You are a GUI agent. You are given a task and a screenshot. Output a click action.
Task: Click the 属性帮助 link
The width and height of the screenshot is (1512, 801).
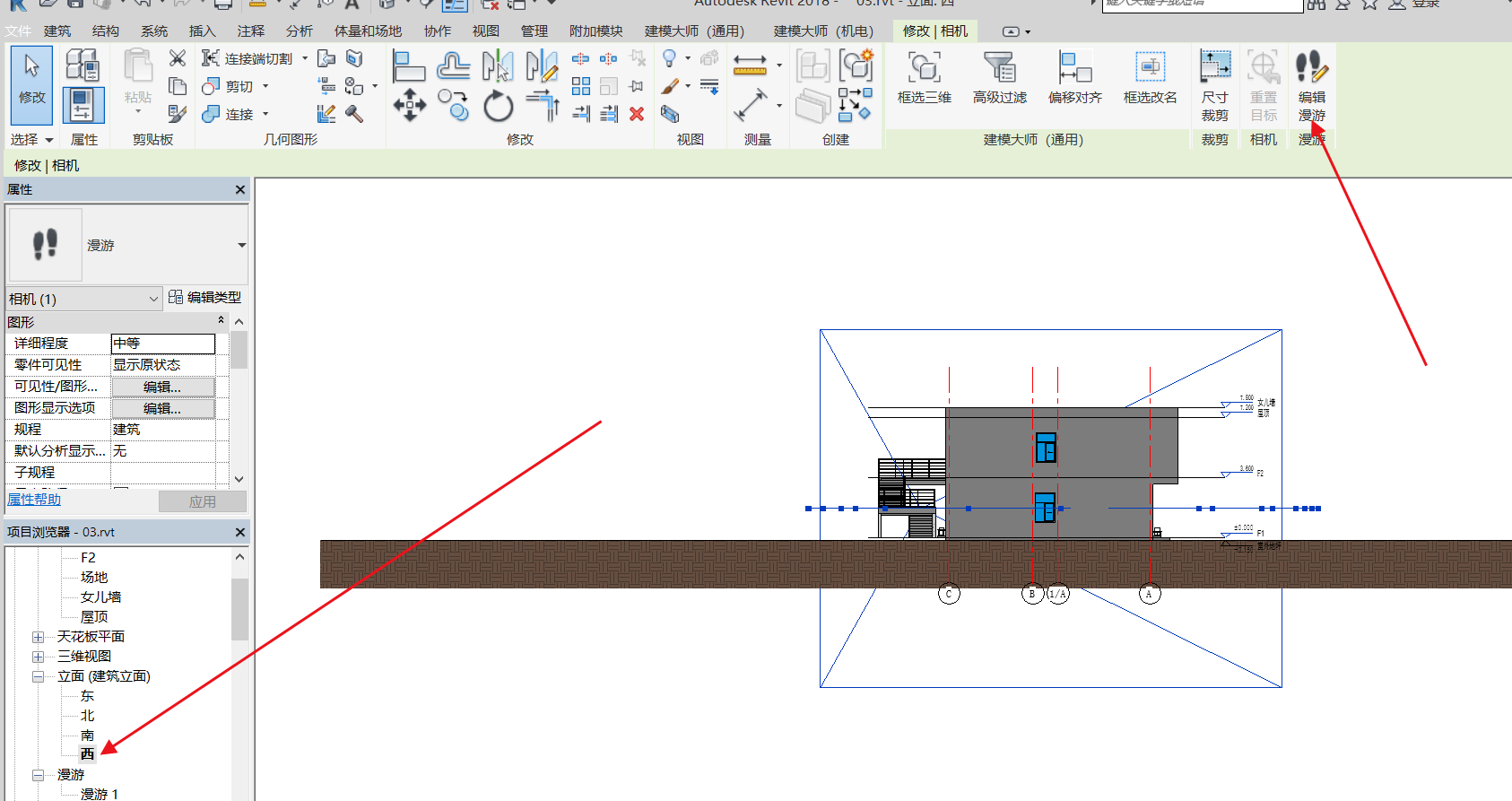coord(34,500)
